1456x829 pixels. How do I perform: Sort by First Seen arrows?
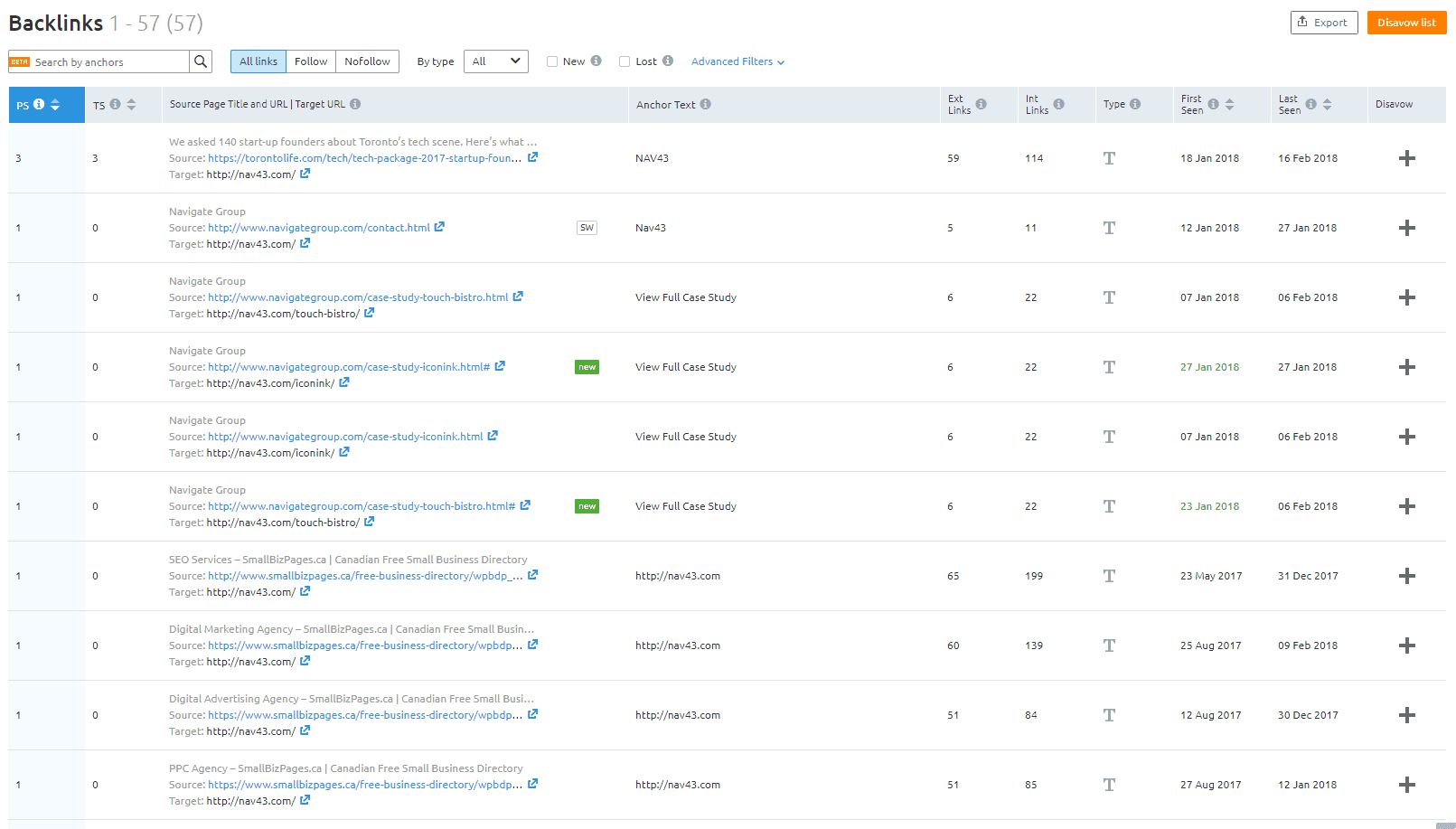1229,104
